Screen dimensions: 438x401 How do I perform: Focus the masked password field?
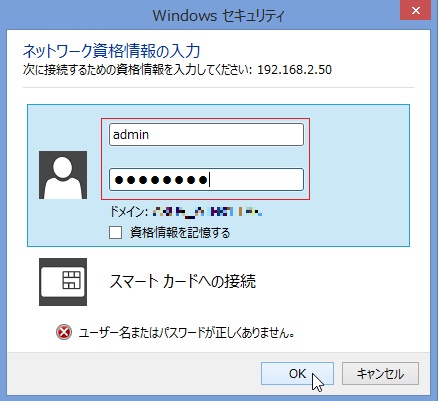tap(206, 180)
